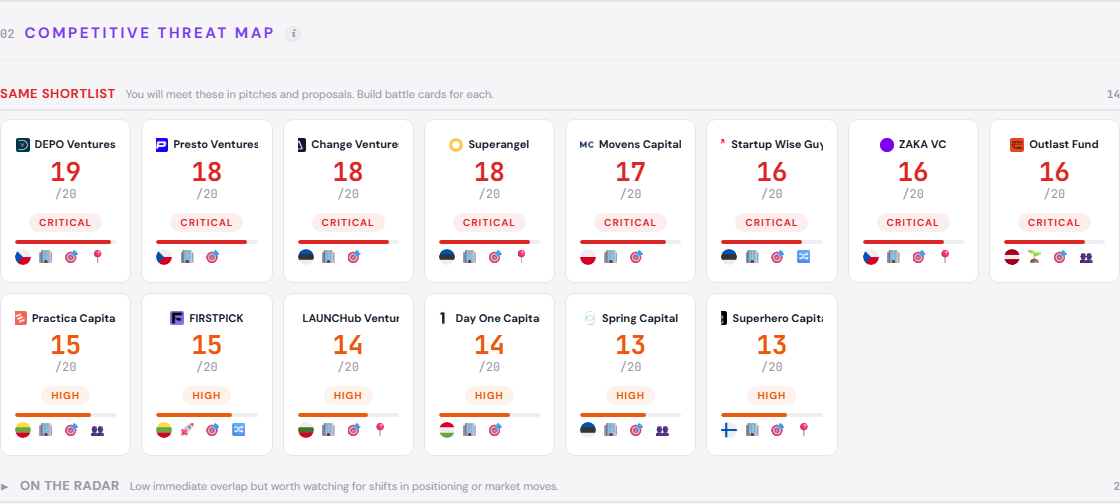Click the building icon on Presto Ventures card
The image size is (1120, 504).
pos(187,257)
